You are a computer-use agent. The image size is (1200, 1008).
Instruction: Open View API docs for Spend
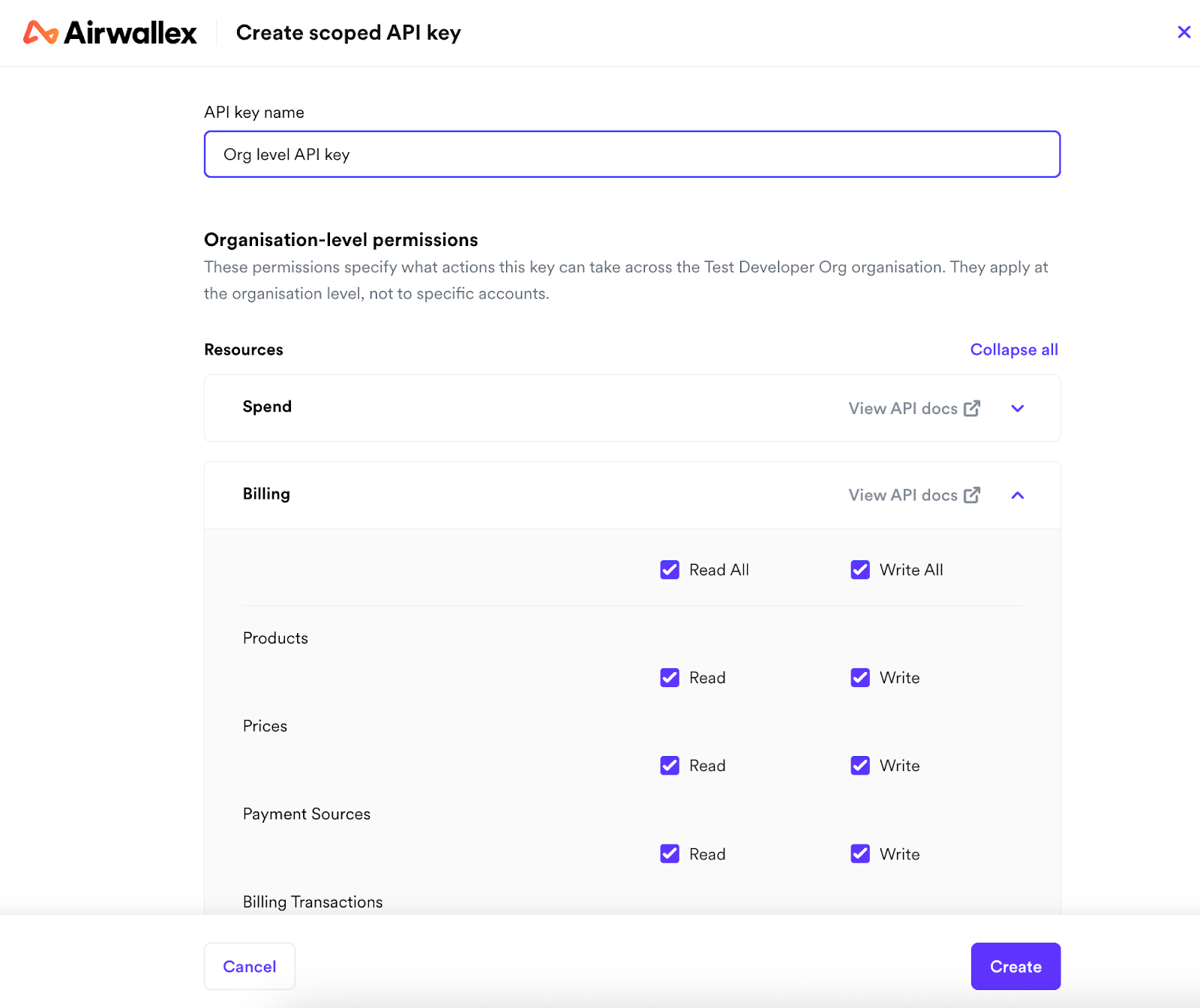click(902, 409)
